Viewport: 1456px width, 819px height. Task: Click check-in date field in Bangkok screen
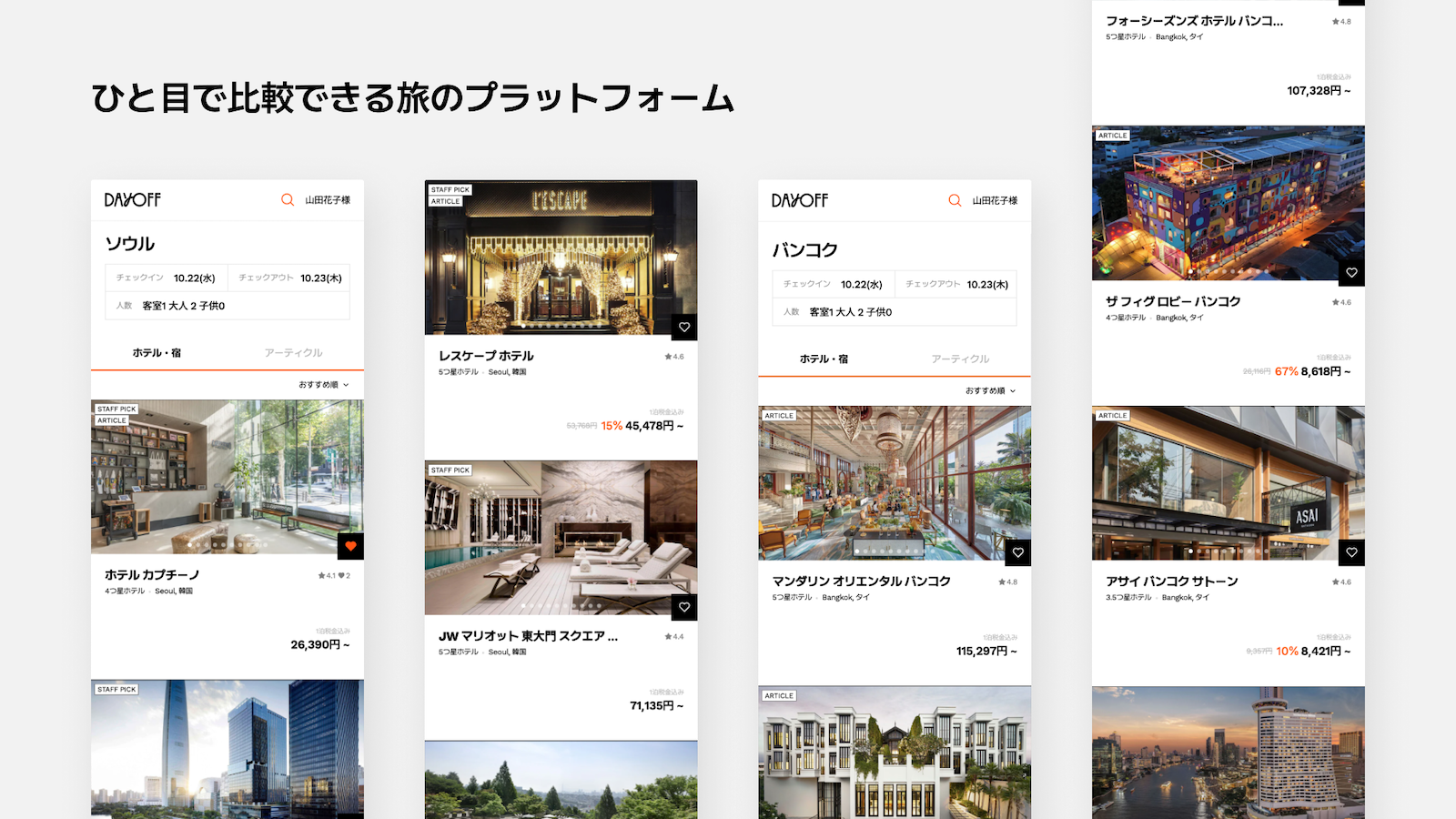point(834,285)
